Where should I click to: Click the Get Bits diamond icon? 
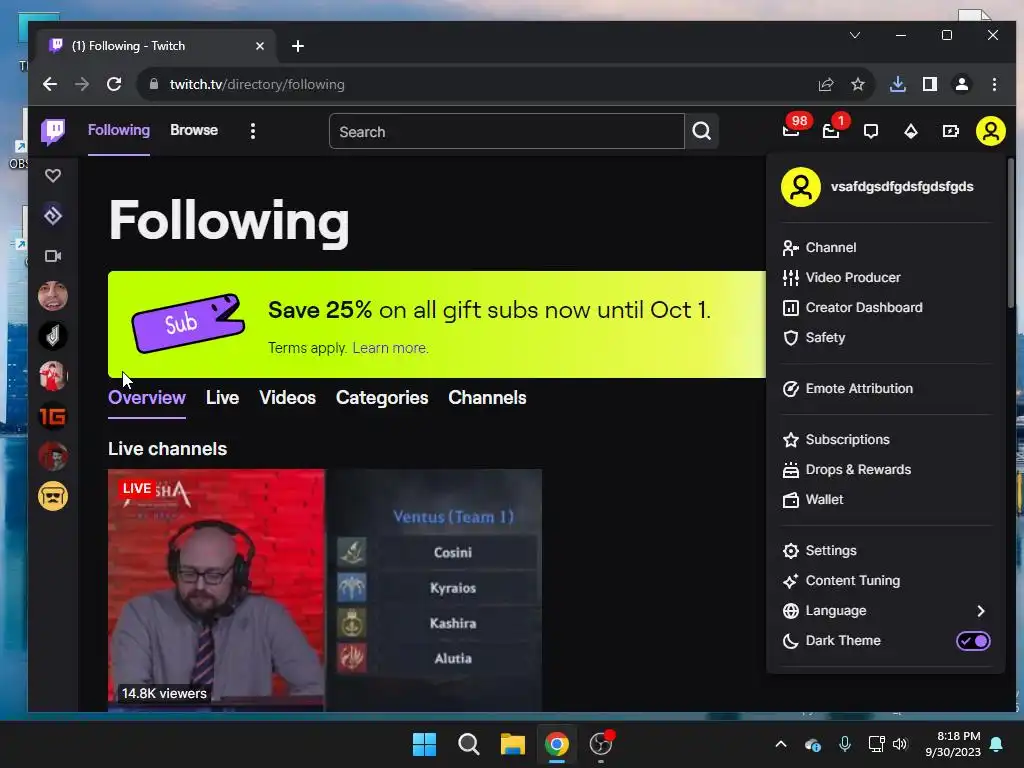pos(910,131)
